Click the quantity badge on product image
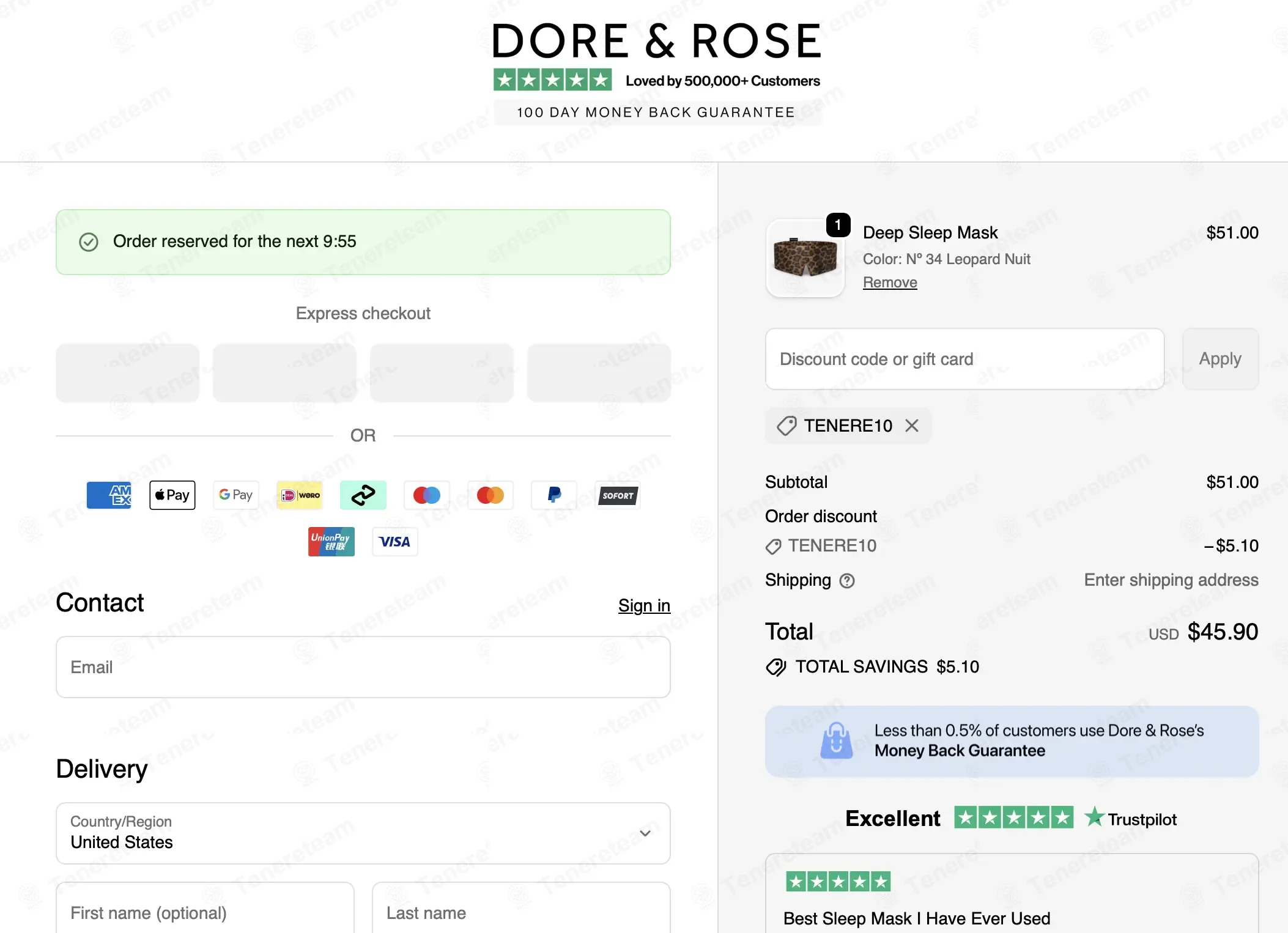Viewport: 1288px width, 933px height. point(838,225)
